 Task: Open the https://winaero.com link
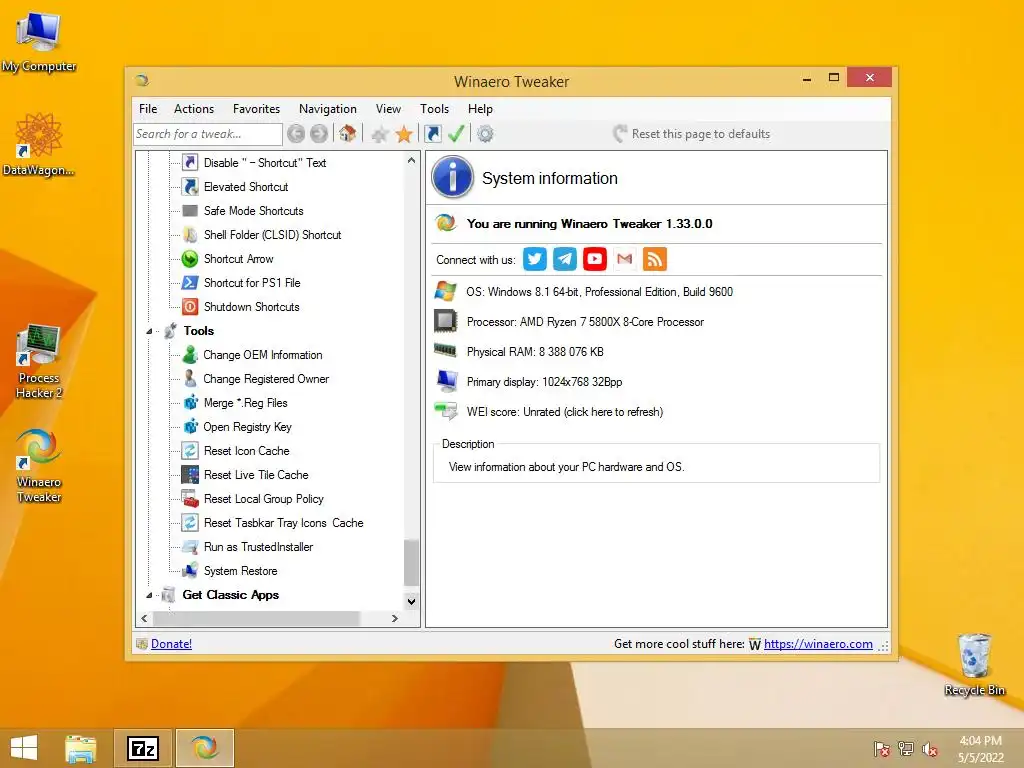coord(818,644)
